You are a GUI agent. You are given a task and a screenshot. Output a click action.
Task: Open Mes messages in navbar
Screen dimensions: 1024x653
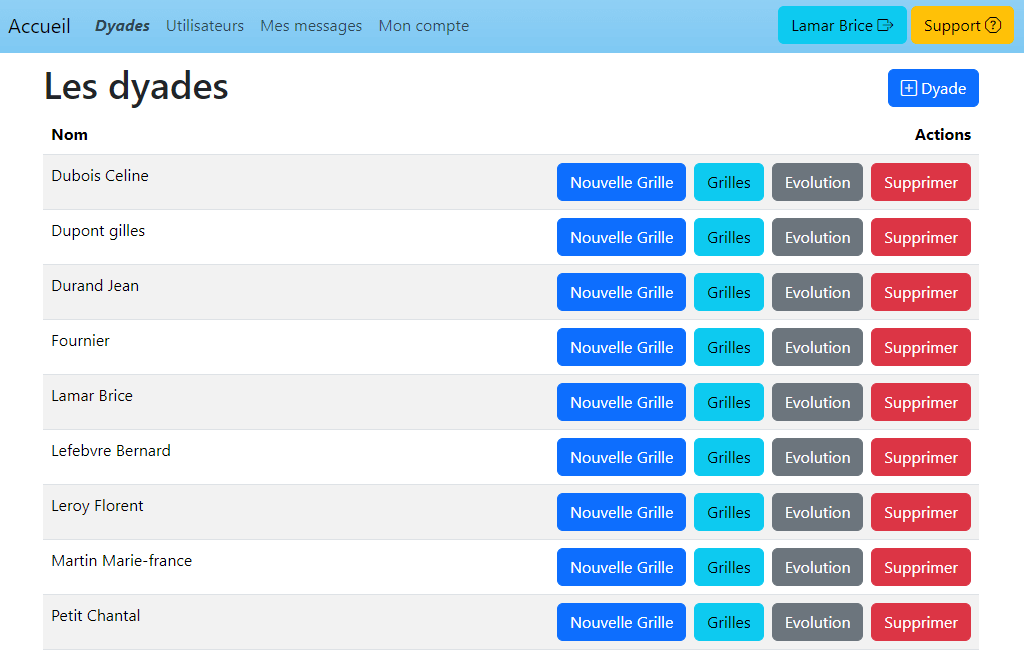pyautogui.click(x=311, y=26)
